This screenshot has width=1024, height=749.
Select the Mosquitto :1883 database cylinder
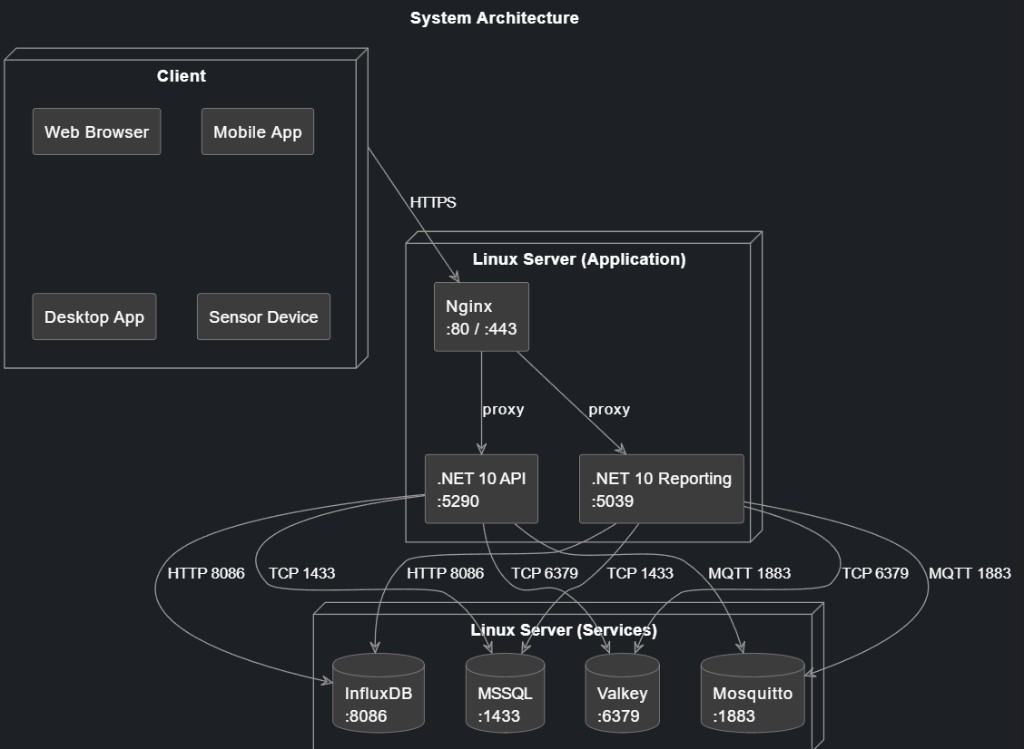[x=752, y=693]
